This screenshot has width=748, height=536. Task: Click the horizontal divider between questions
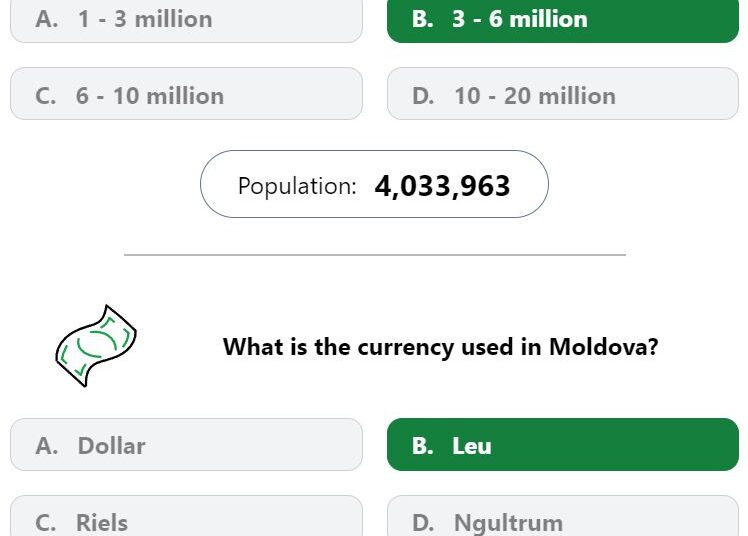click(x=375, y=255)
